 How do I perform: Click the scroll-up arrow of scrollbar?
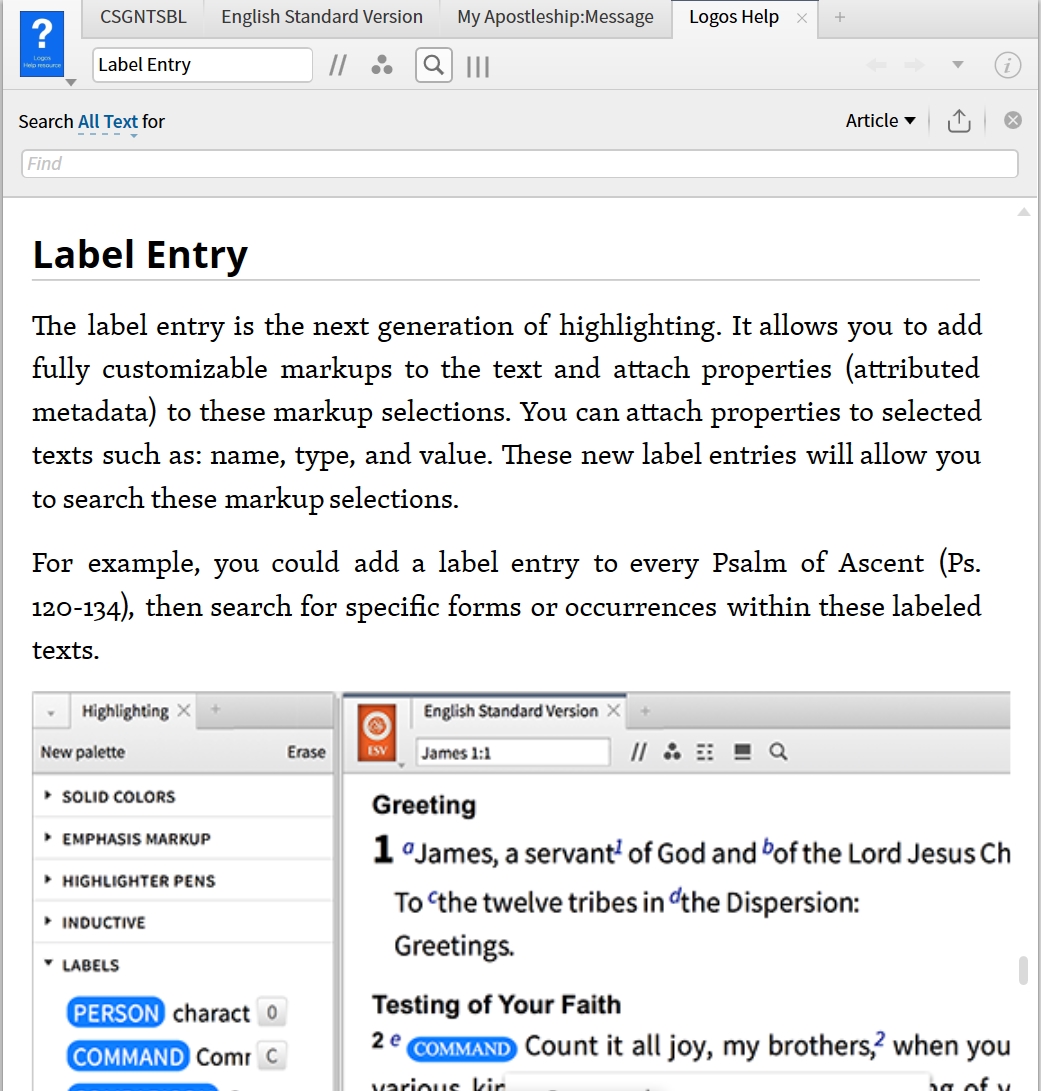click(x=1023, y=212)
